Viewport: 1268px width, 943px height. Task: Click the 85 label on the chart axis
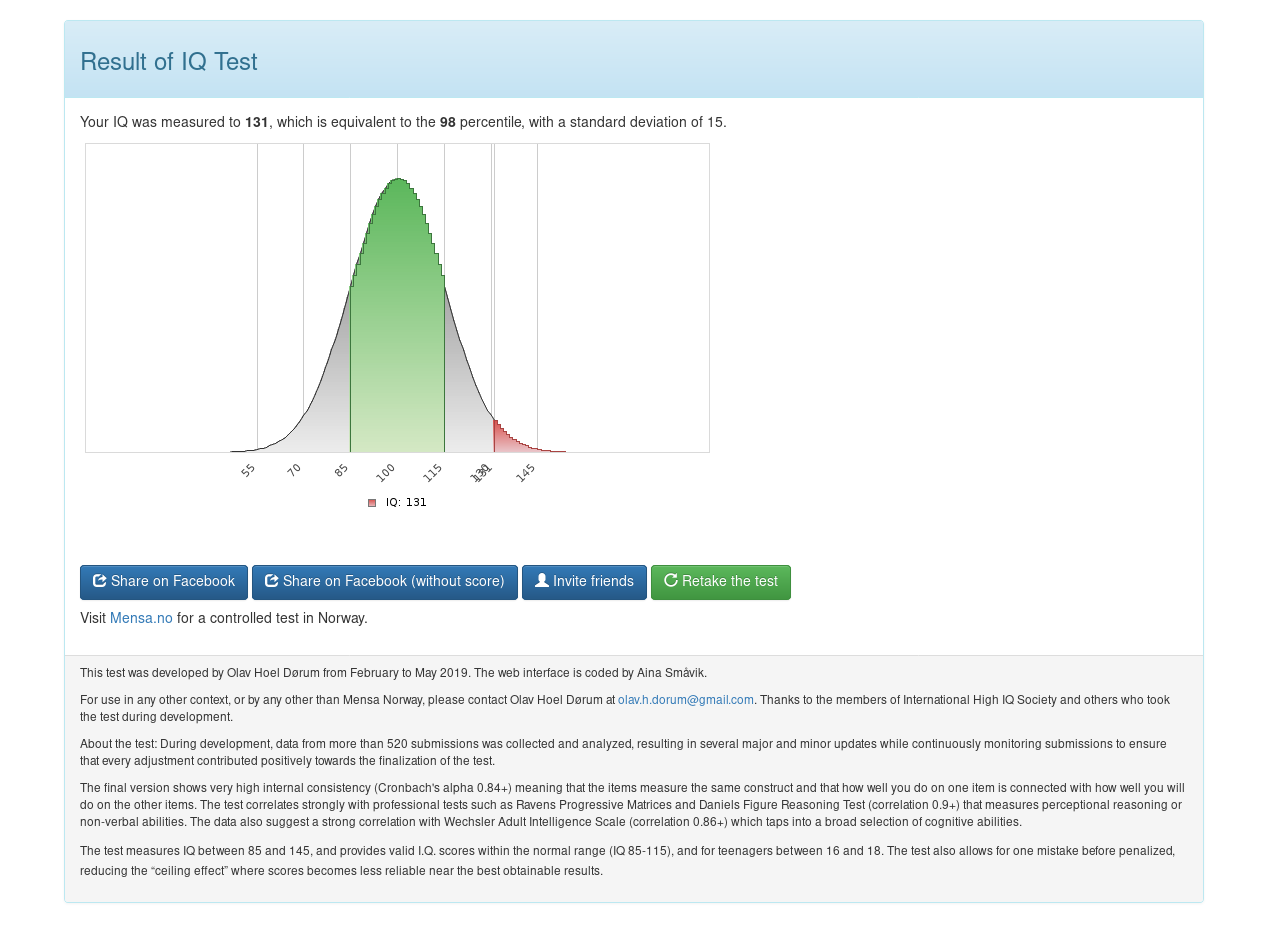tap(341, 470)
